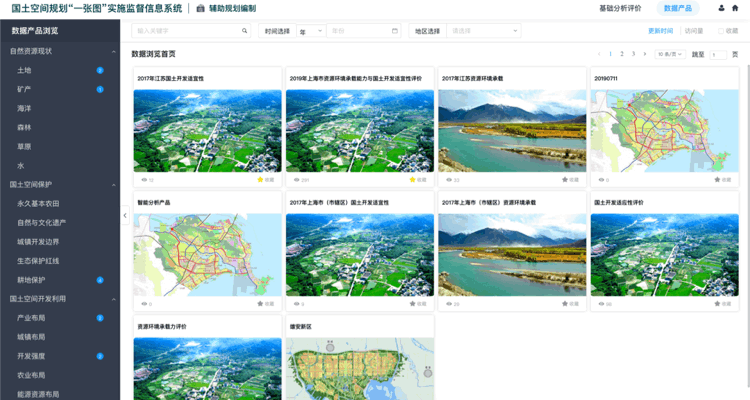Favorite the 2017年江苏资源环境承载 card star
Image resolution: width=750 pixels, height=400 pixels.
(565, 179)
